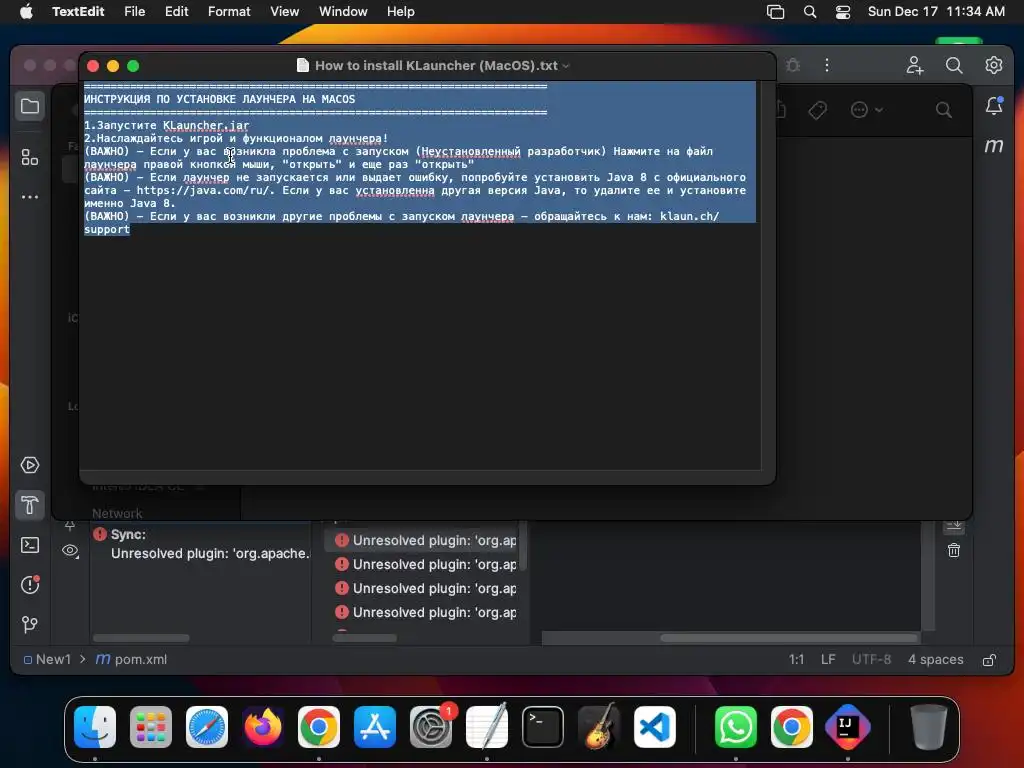Click Search Everywhere magnifier in IntelliJ toolbar

954,65
